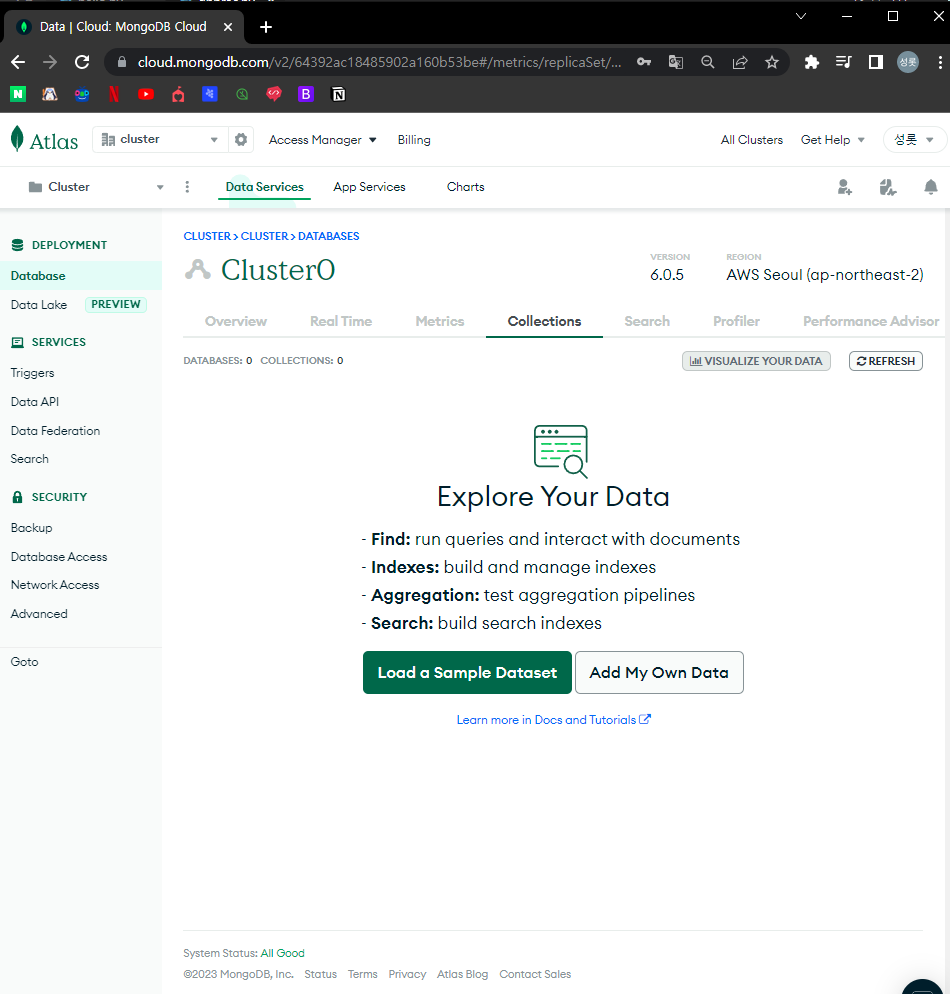Open the browser extensions puzzle icon
The image size is (950, 994).
(x=811, y=62)
